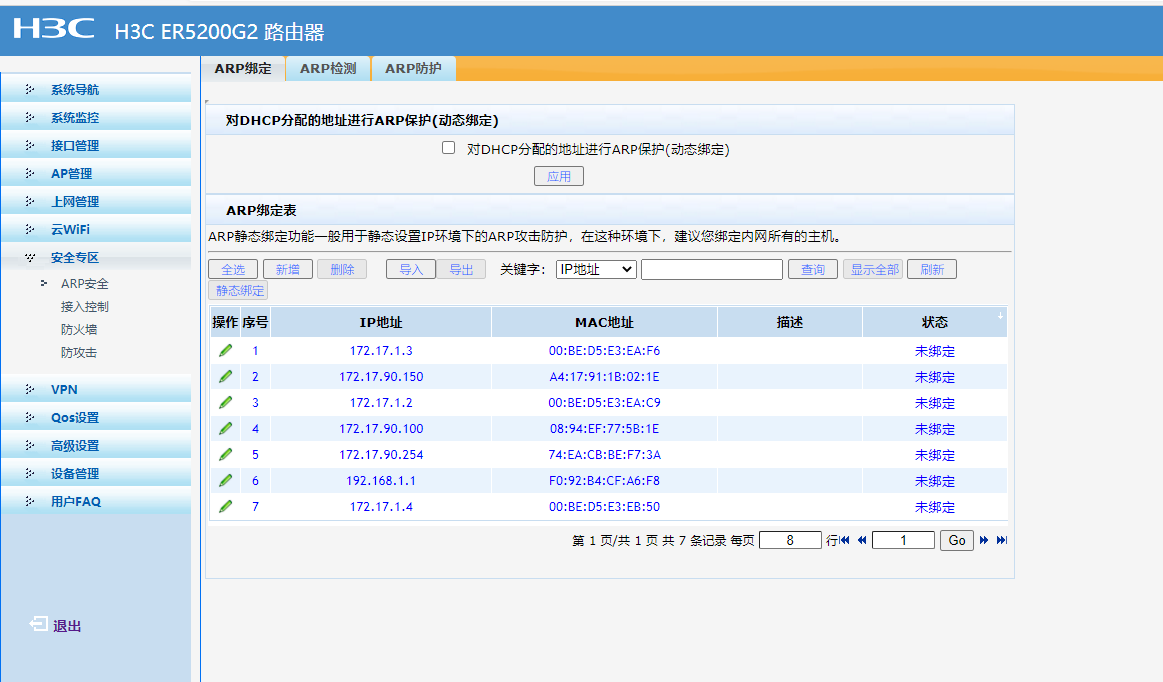
Task: Click the 退出 logout icon
Action: (x=39, y=624)
